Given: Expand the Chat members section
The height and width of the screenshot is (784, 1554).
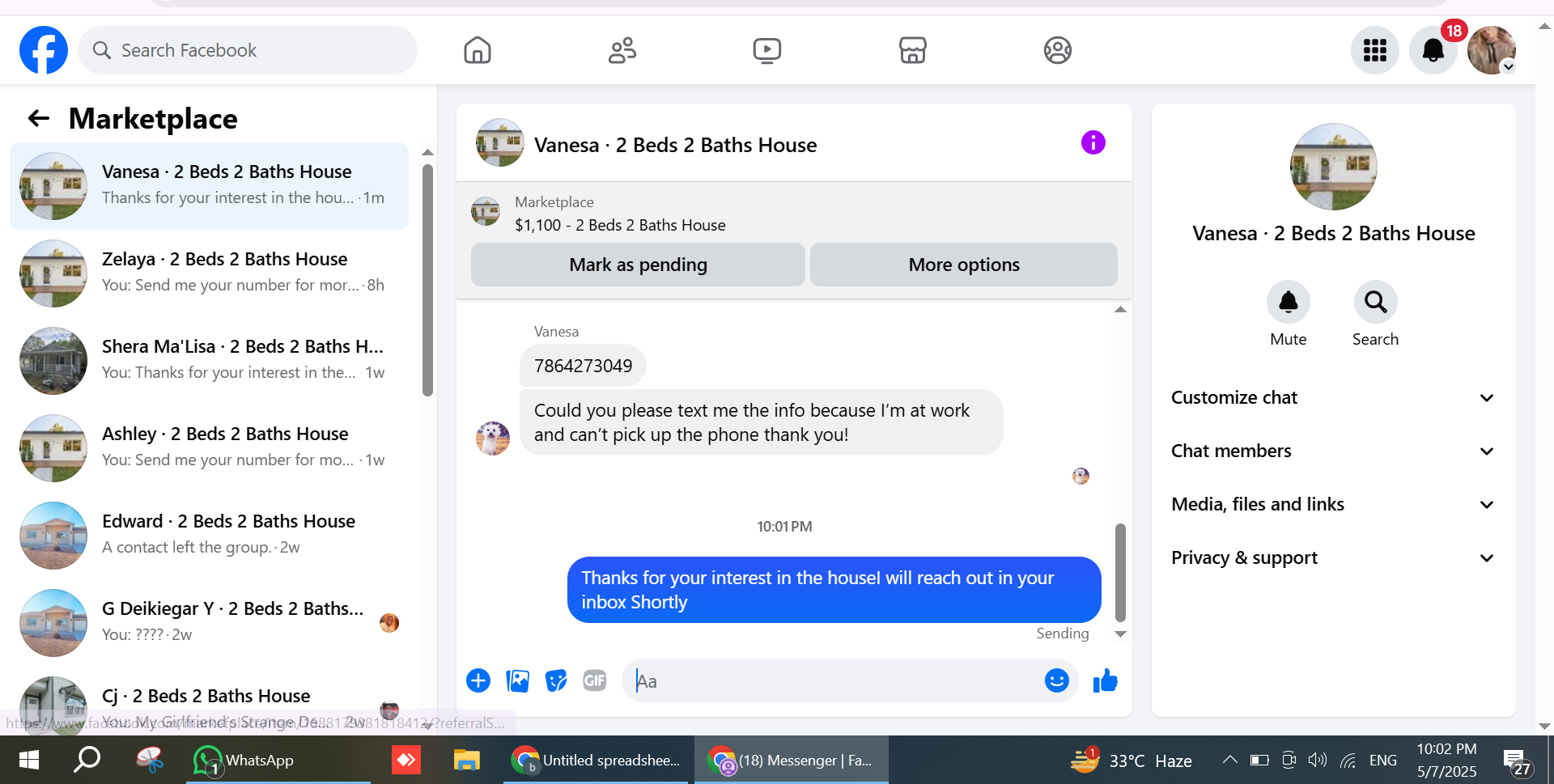Looking at the screenshot, I should tap(1333, 451).
